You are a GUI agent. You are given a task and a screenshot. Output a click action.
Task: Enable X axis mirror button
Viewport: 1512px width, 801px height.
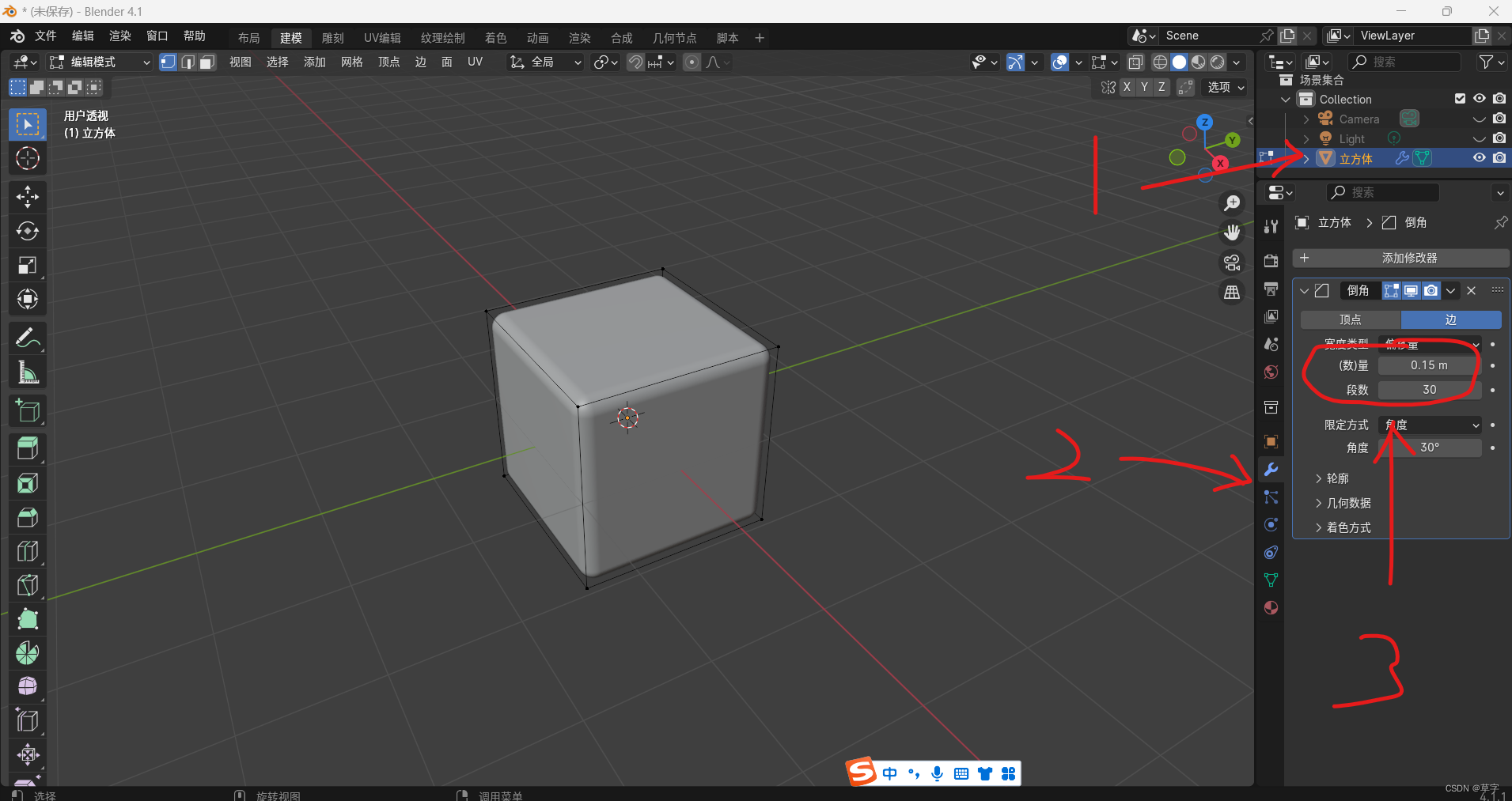pos(1127,87)
